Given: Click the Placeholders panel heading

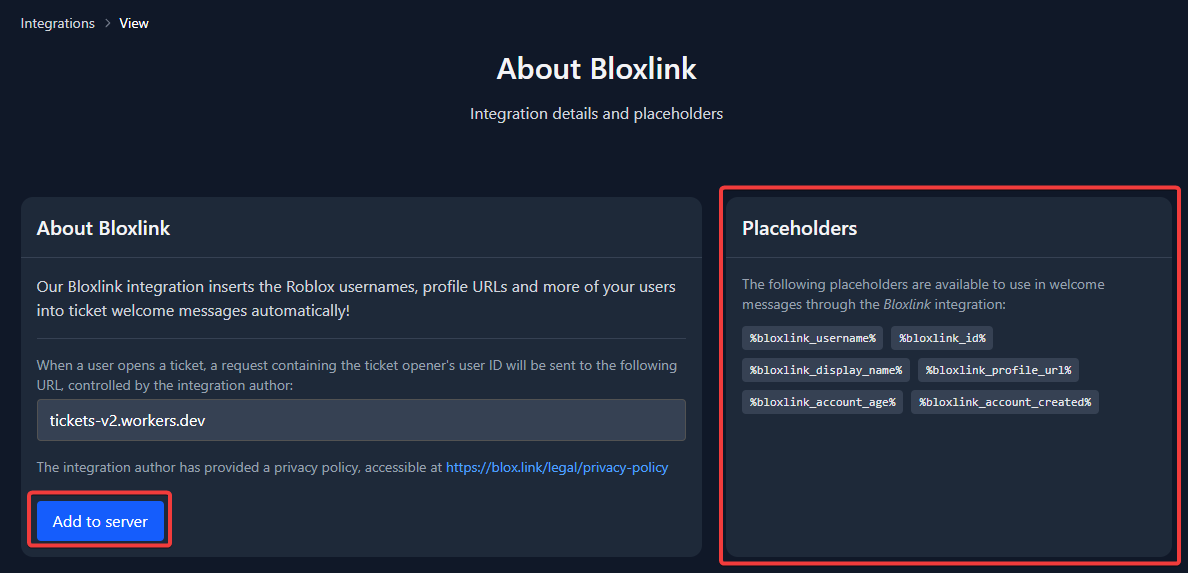Looking at the screenshot, I should (x=799, y=228).
